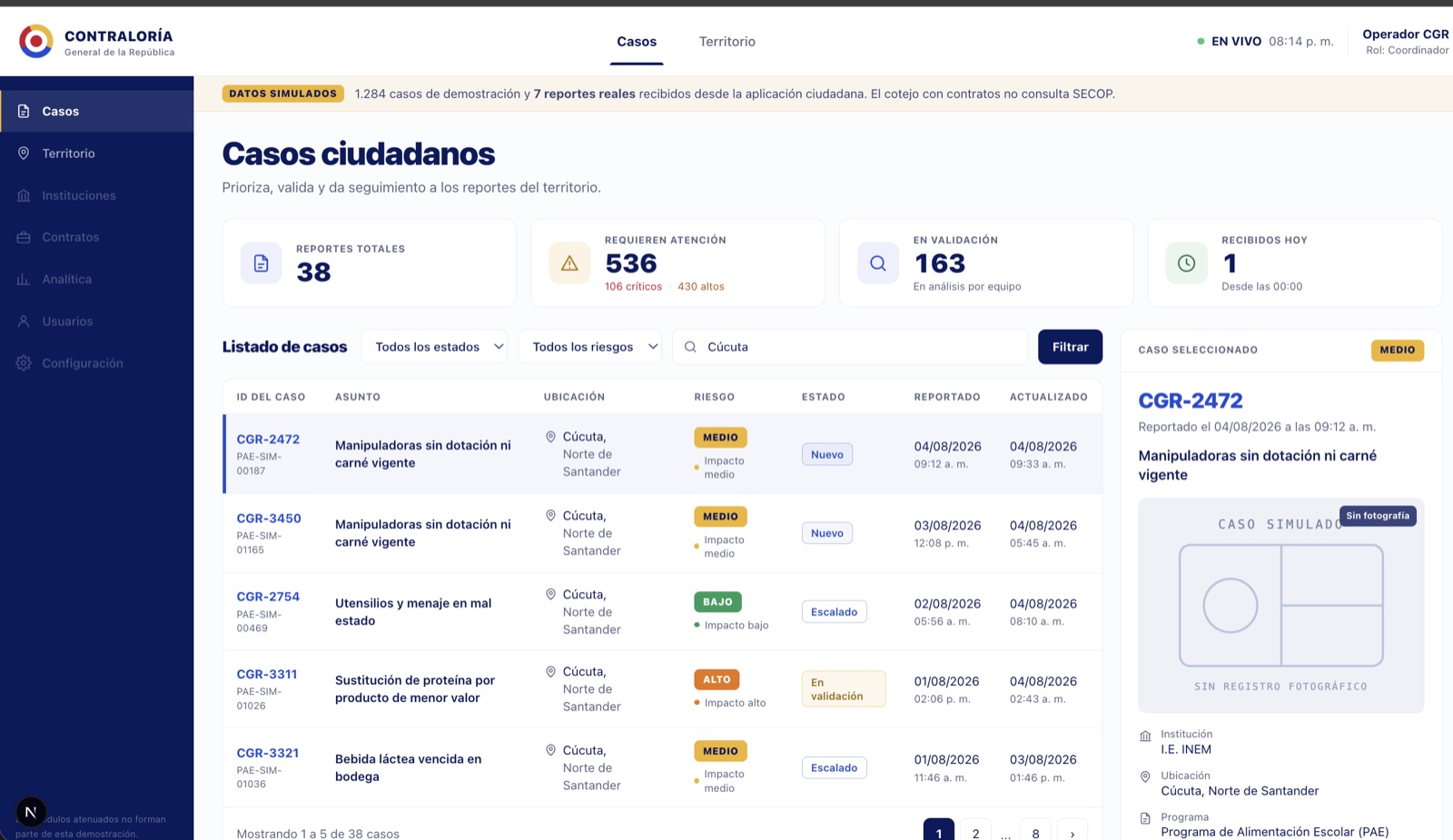Click the Analítica chart icon in sidebar
The height and width of the screenshot is (840, 1453).
pyautogui.click(x=24, y=279)
